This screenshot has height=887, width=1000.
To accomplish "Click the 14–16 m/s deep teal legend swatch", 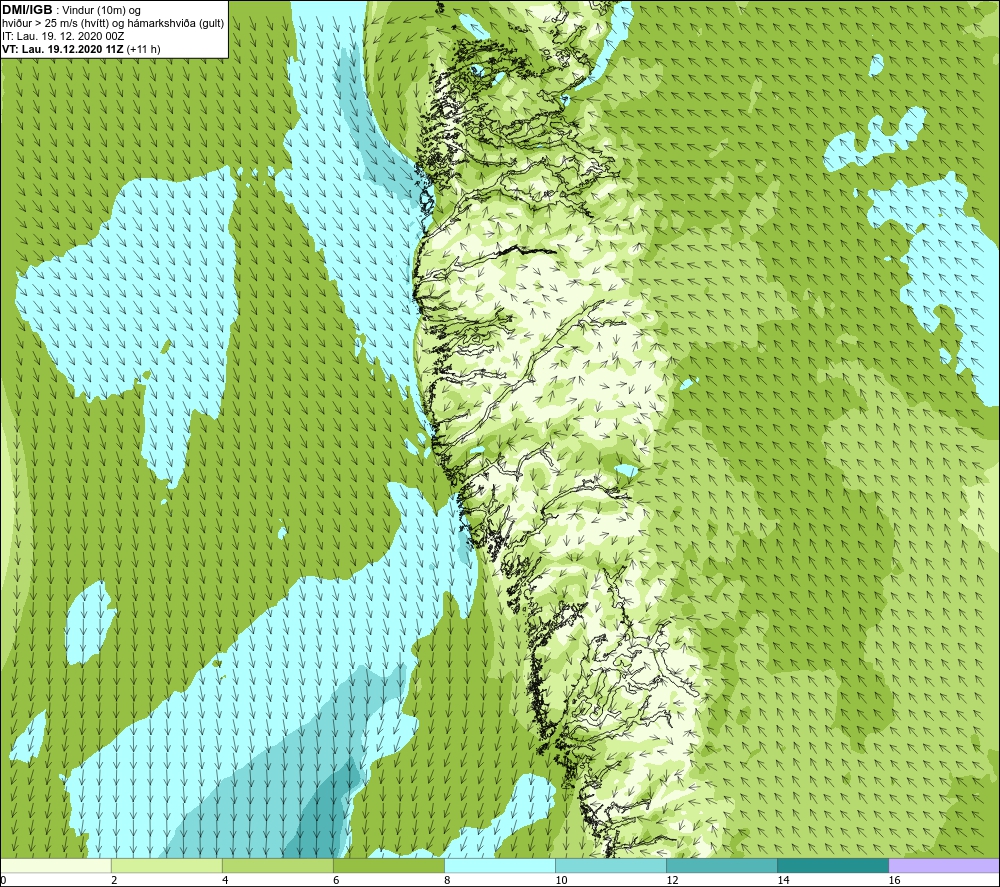I will point(833,866).
